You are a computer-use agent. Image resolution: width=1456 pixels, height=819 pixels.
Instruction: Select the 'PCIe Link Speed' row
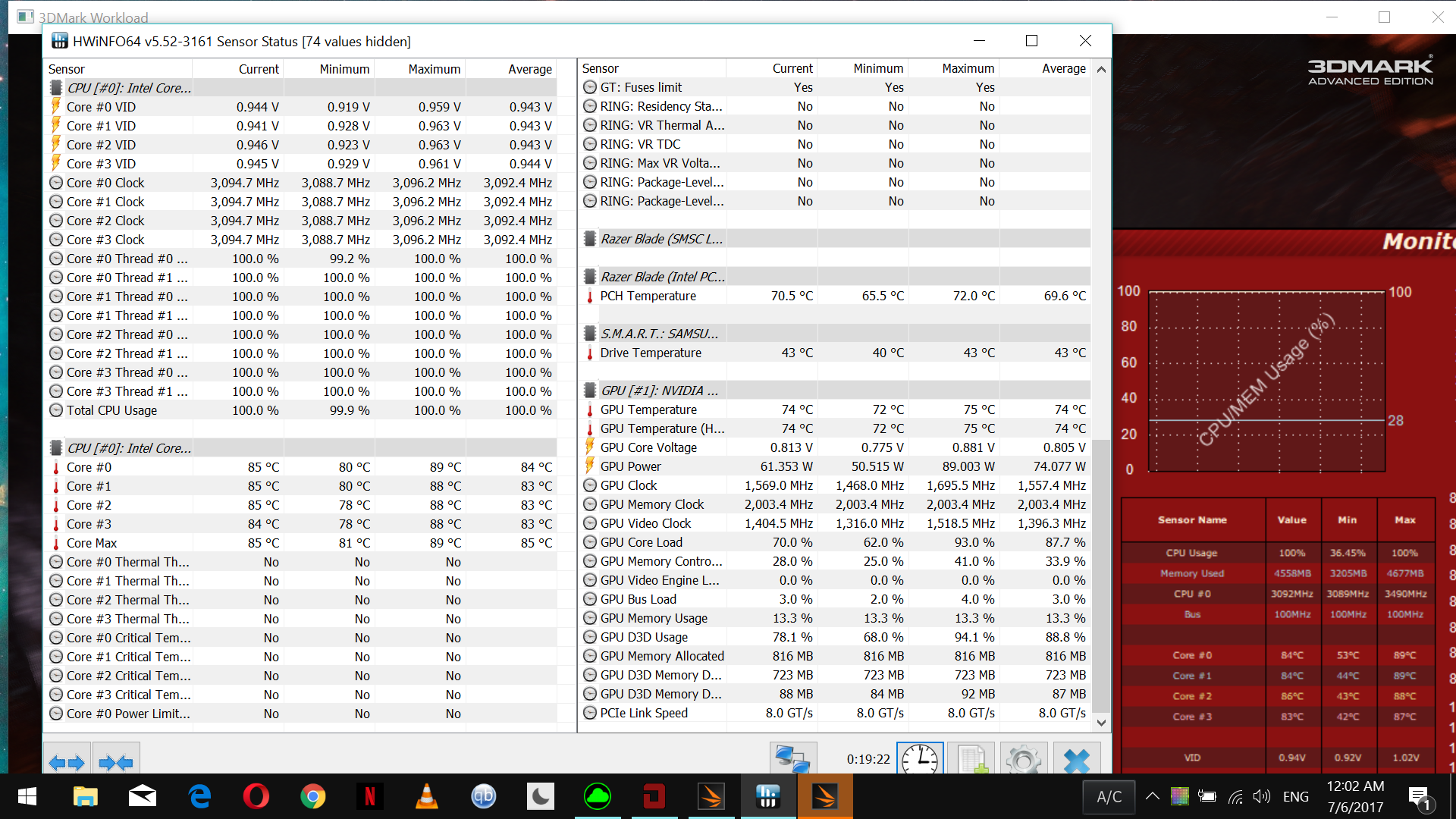(835, 713)
